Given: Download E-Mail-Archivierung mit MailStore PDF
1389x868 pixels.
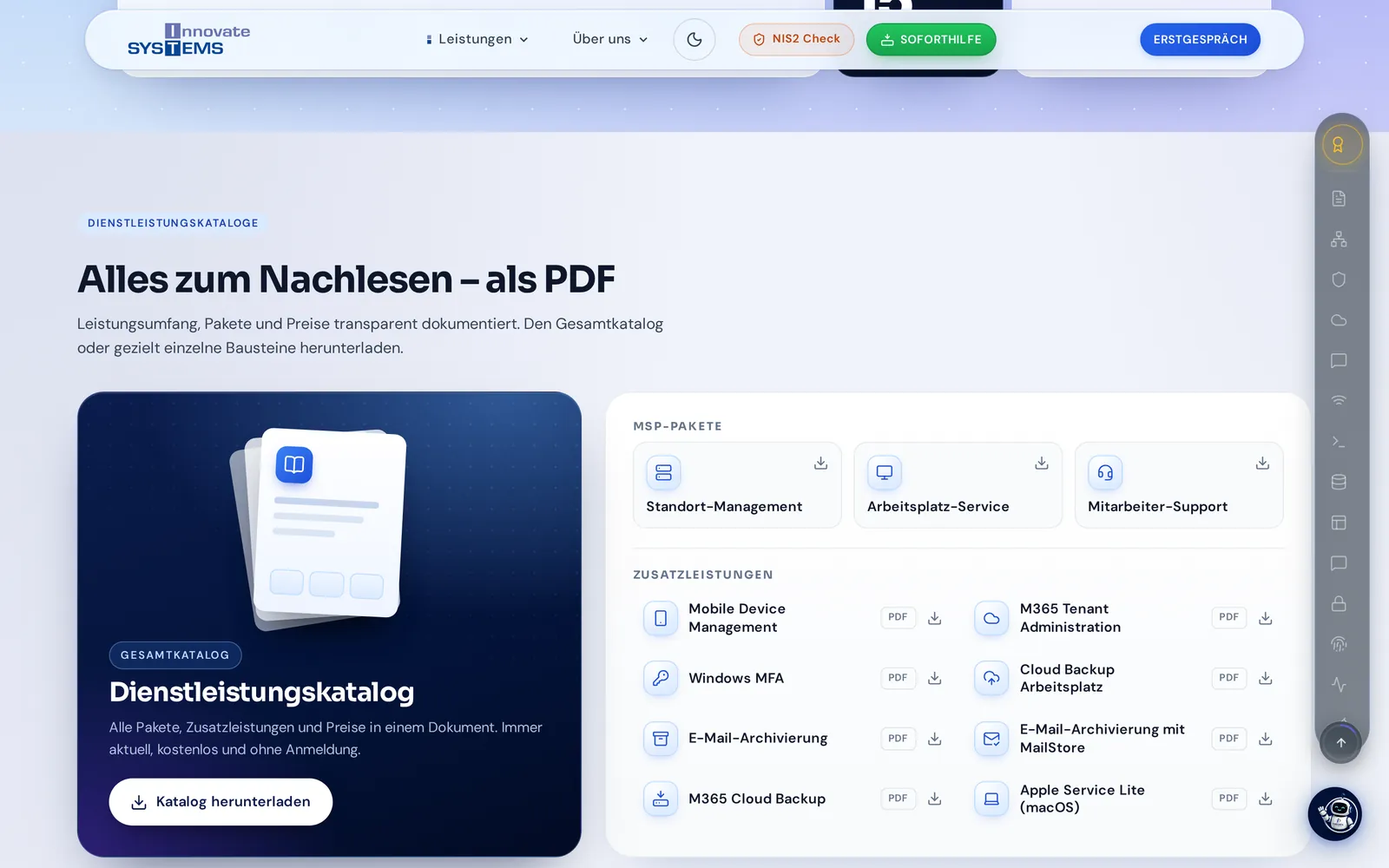Looking at the screenshot, I should pyautogui.click(x=1266, y=739).
